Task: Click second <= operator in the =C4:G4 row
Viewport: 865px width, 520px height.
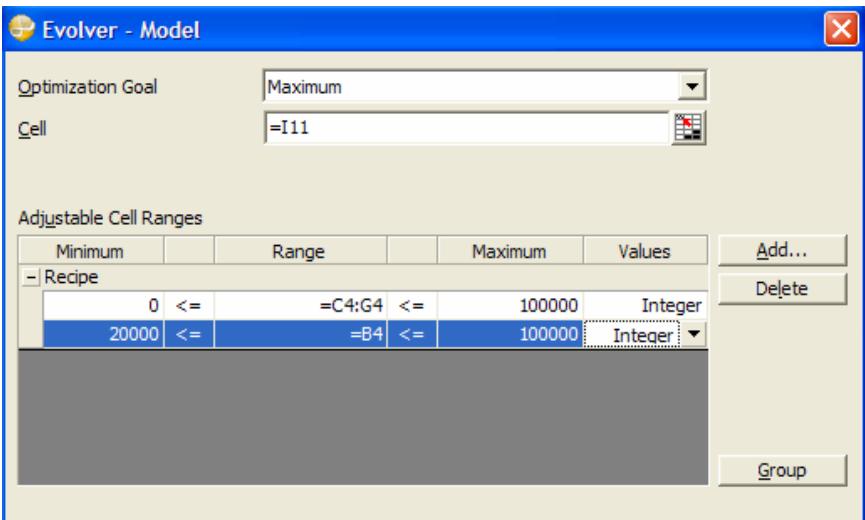Action: [412, 305]
